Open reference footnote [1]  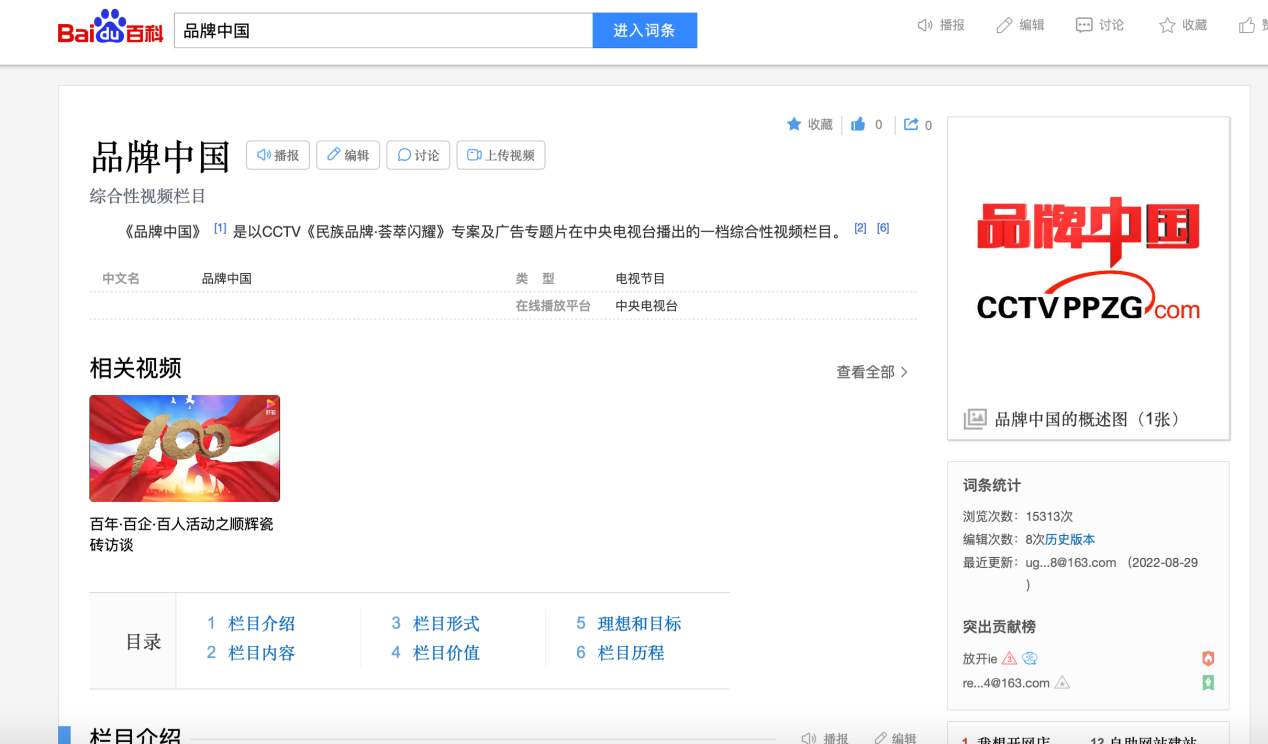coord(220,228)
